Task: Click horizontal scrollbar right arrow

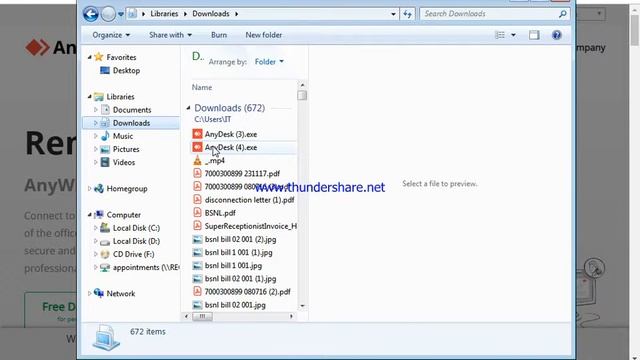Action: pyautogui.click(x=291, y=316)
